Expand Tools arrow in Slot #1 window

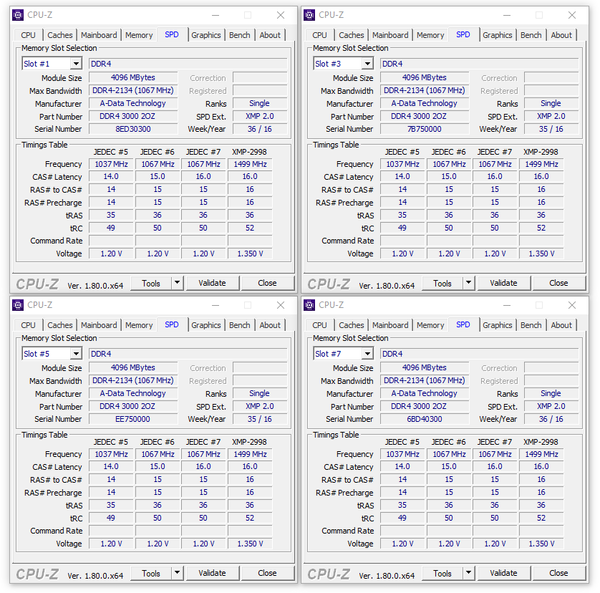coord(177,283)
